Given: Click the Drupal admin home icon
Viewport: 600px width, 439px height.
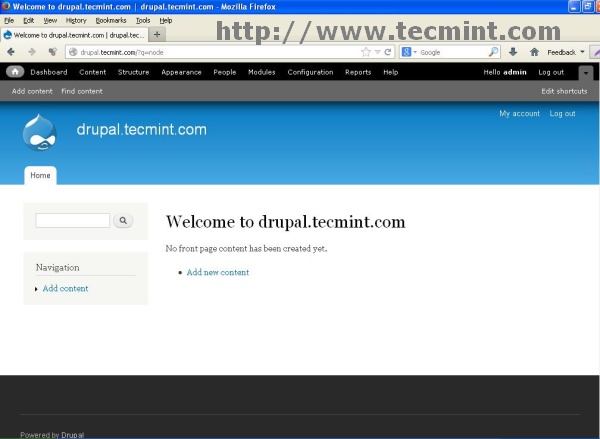Looking at the screenshot, I should point(15,72).
